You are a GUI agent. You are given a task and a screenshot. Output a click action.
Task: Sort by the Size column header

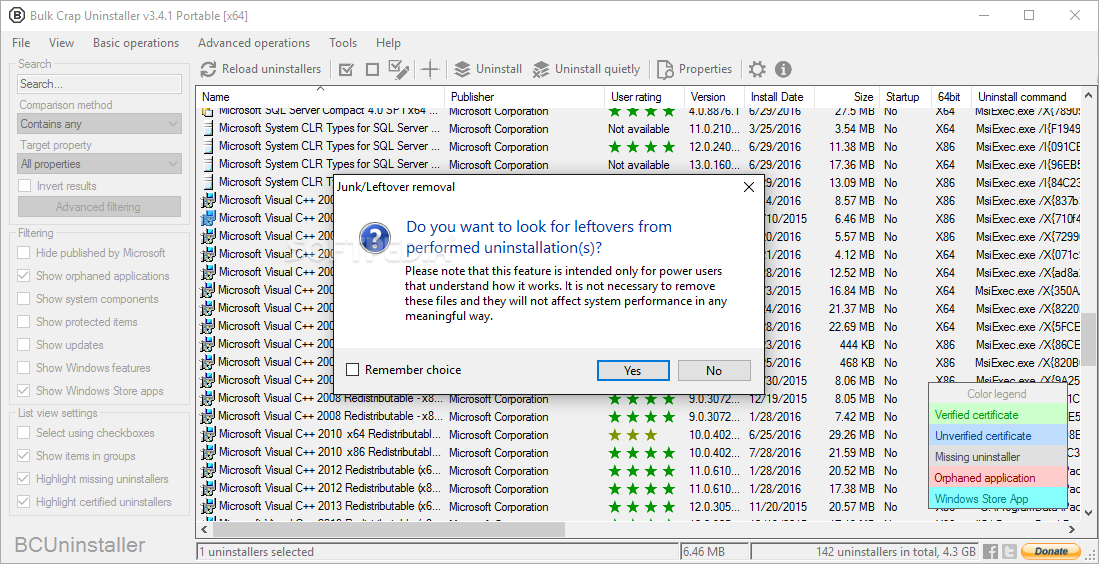pyautogui.click(x=847, y=97)
